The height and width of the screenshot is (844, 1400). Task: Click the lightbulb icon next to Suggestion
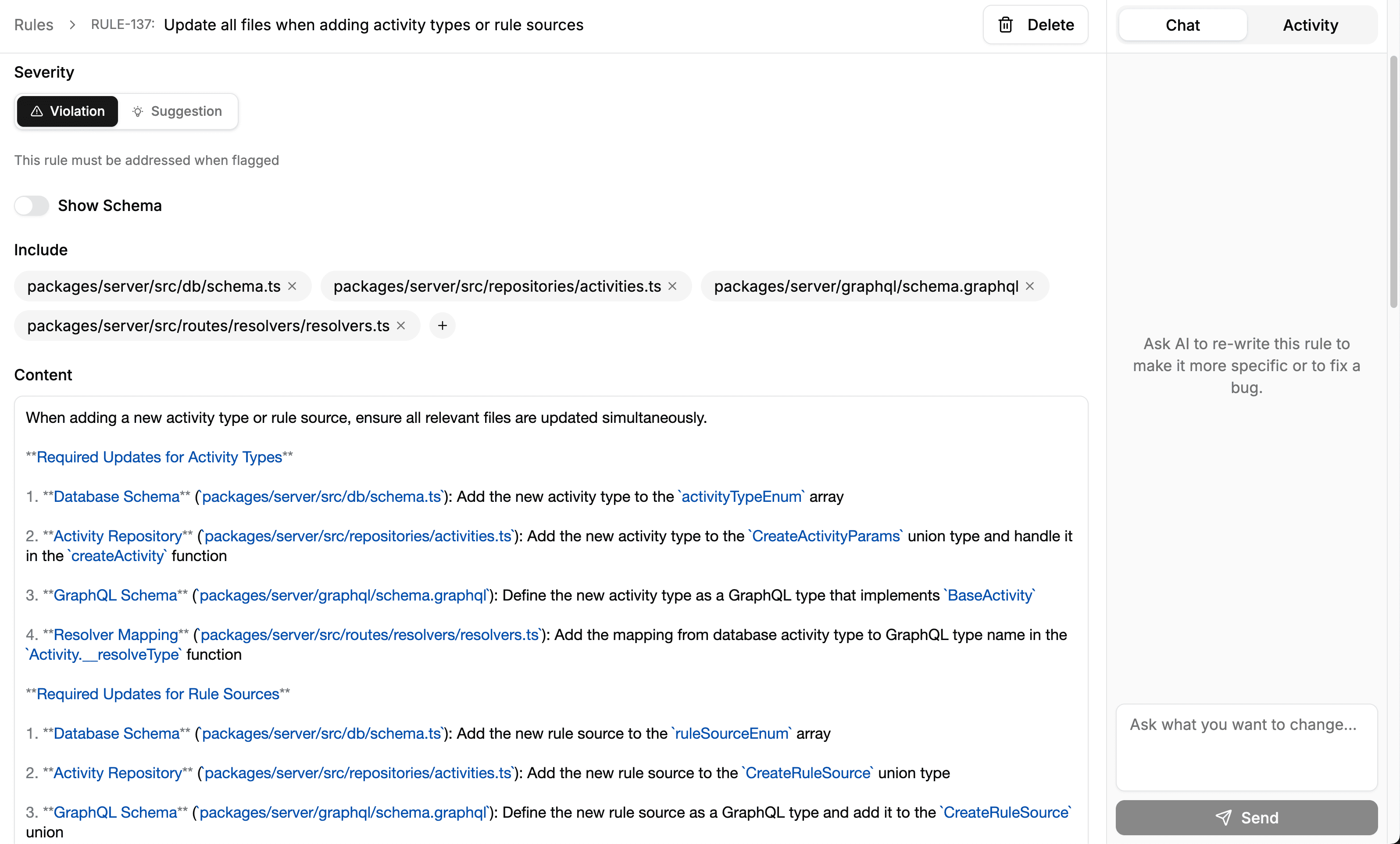pos(138,111)
